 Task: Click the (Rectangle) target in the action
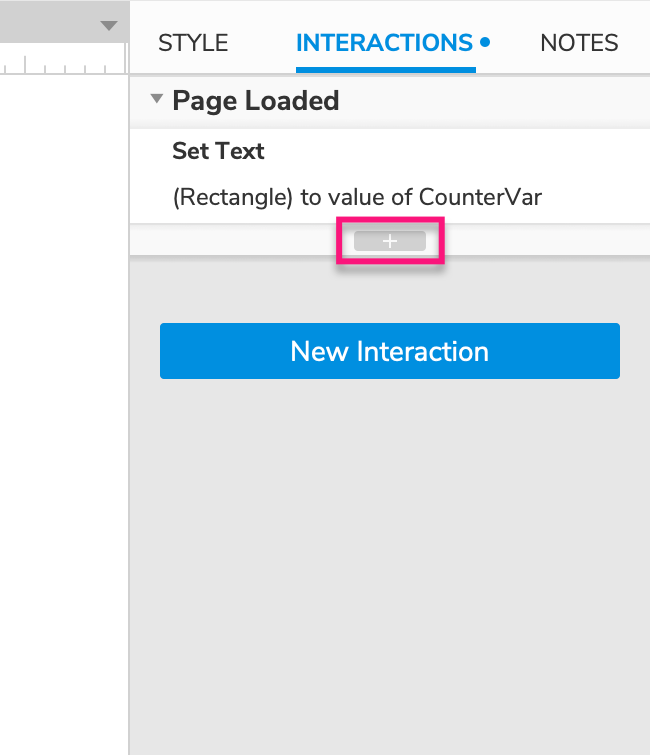pyautogui.click(x=233, y=197)
